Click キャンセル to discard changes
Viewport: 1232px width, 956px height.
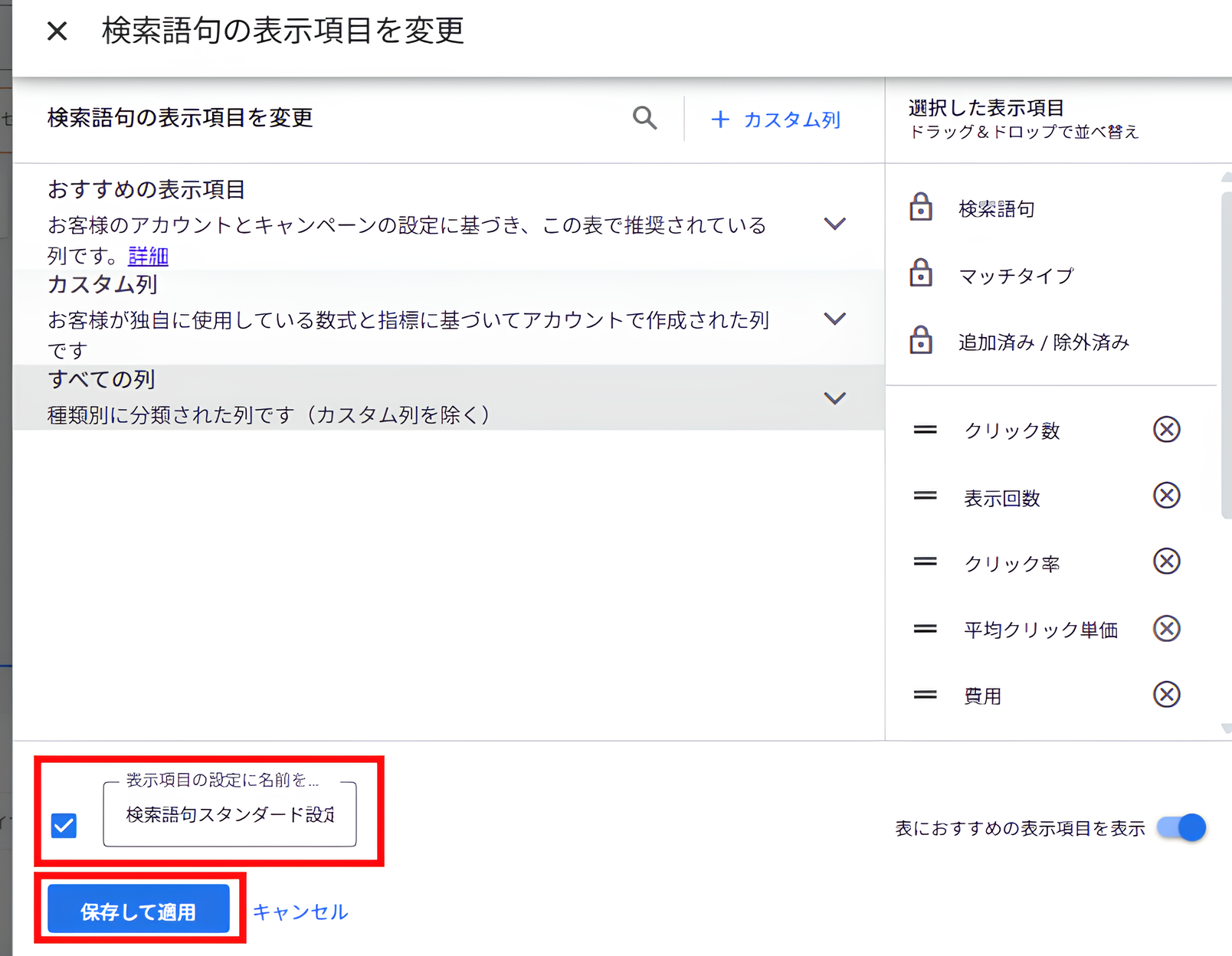pyautogui.click(x=299, y=911)
